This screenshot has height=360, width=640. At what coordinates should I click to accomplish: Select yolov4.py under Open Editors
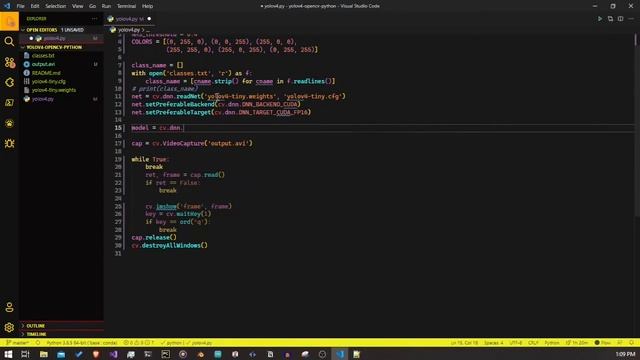coord(55,38)
